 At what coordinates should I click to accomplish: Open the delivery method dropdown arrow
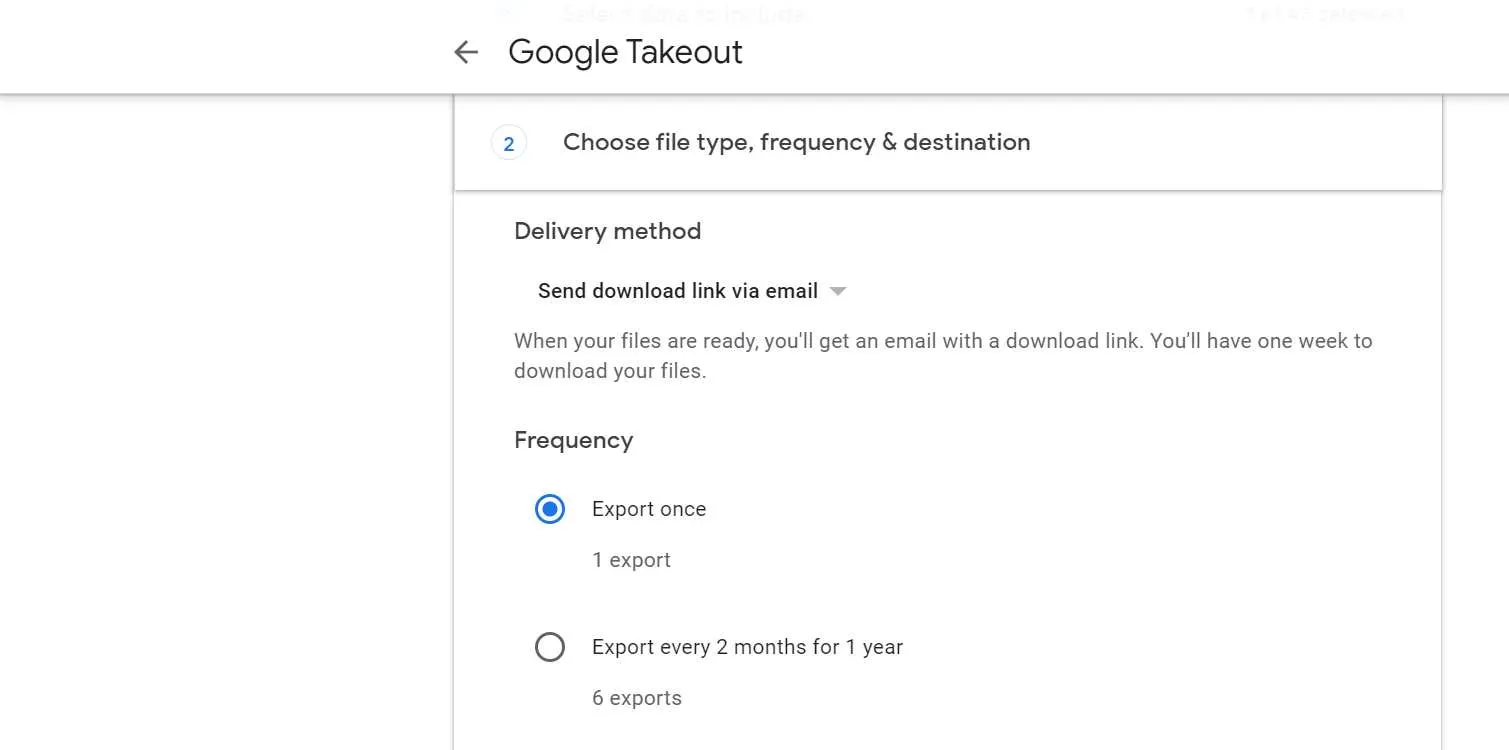[x=838, y=291]
